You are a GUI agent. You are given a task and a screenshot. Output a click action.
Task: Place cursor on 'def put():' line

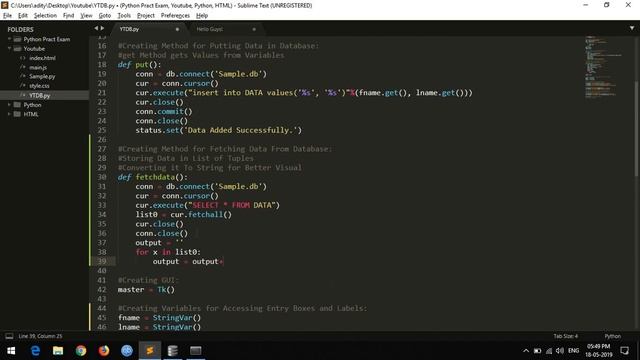point(140,64)
